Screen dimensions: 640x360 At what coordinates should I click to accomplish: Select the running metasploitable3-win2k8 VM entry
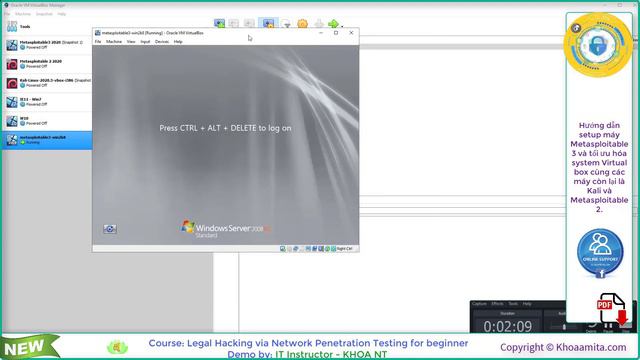(47, 140)
